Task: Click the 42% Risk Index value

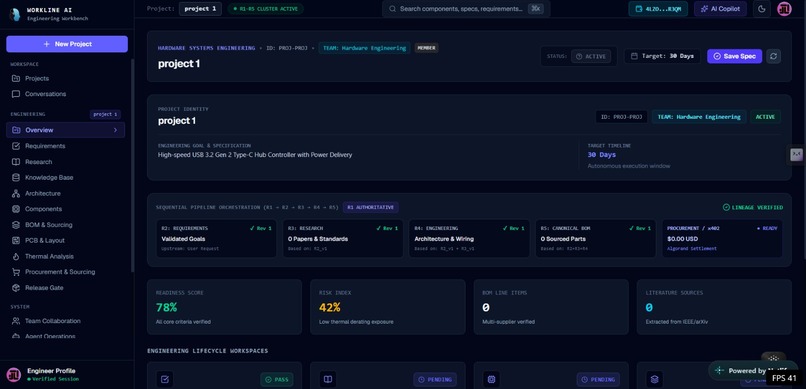Action: 329,307
